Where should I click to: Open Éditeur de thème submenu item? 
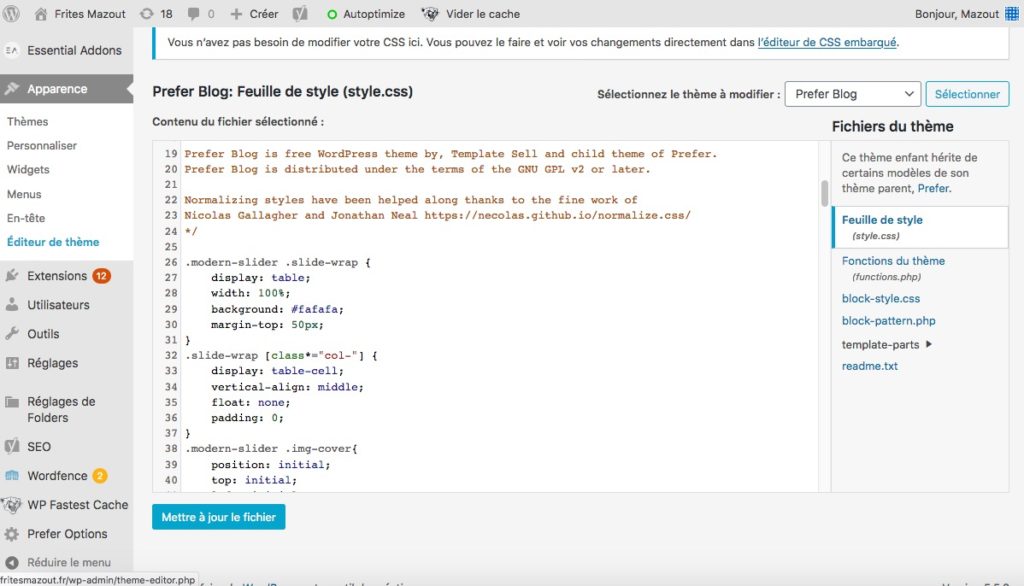click(x=53, y=242)
